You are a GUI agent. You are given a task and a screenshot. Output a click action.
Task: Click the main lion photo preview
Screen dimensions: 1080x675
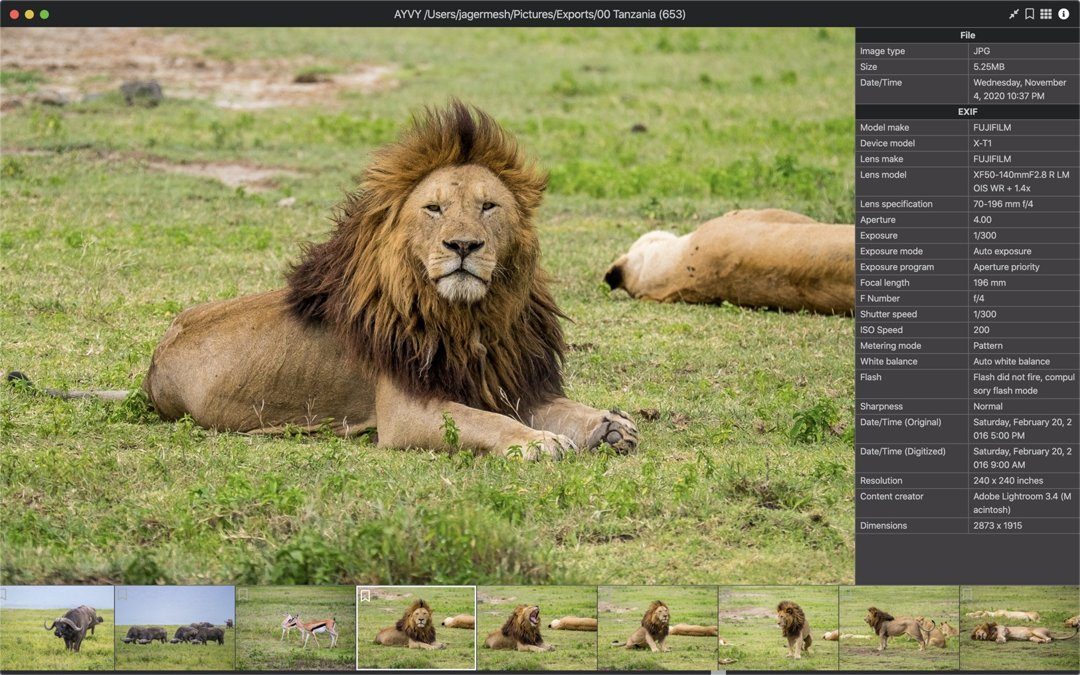(x=427, y=306)
